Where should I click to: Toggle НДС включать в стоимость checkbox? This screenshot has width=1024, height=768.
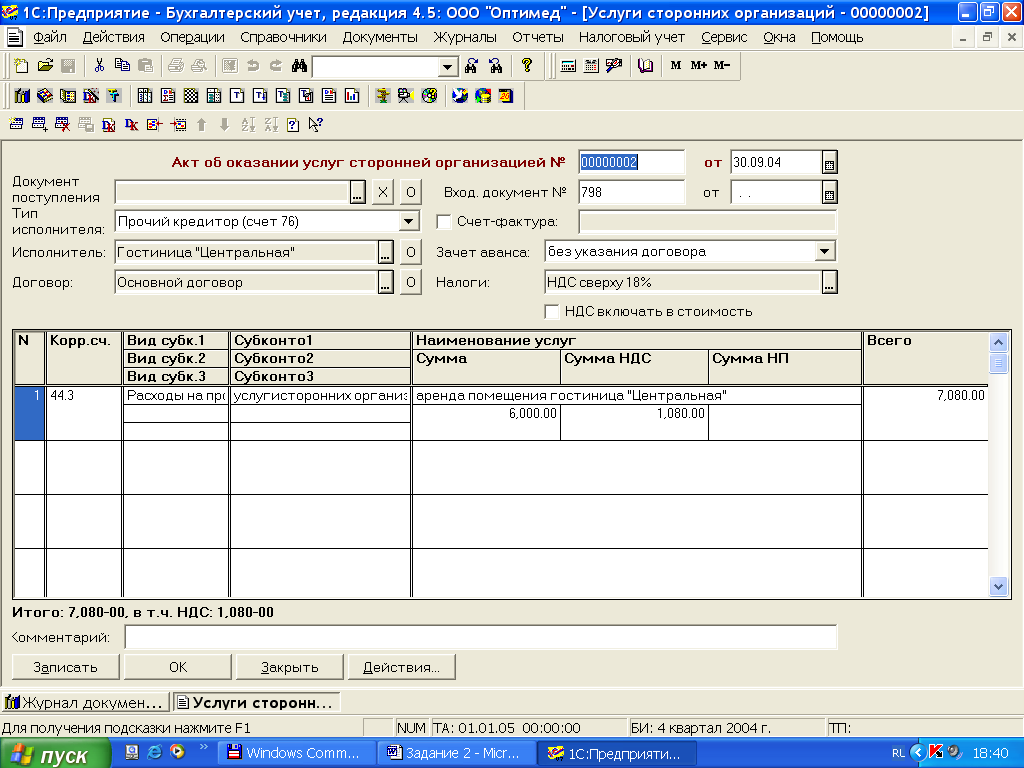[551, 311]
